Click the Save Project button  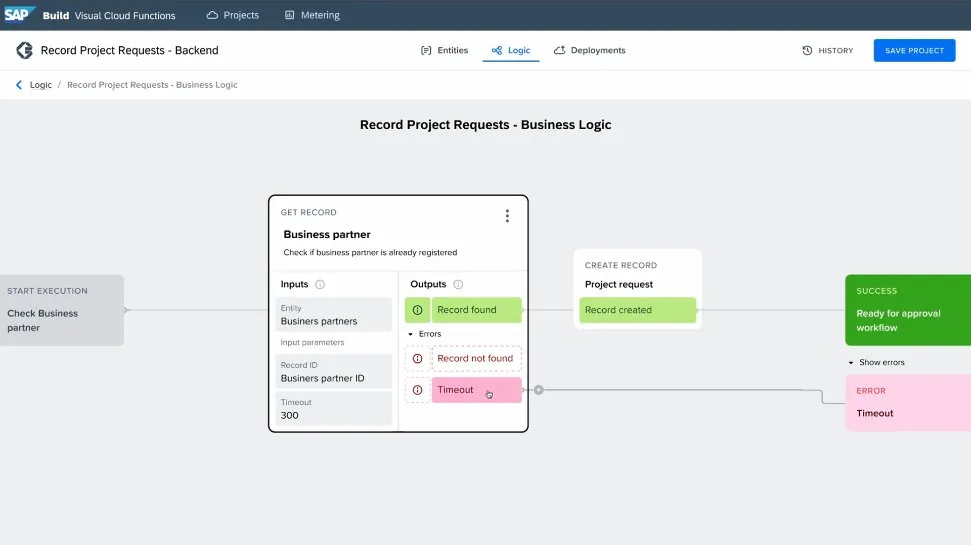point(914,50)
